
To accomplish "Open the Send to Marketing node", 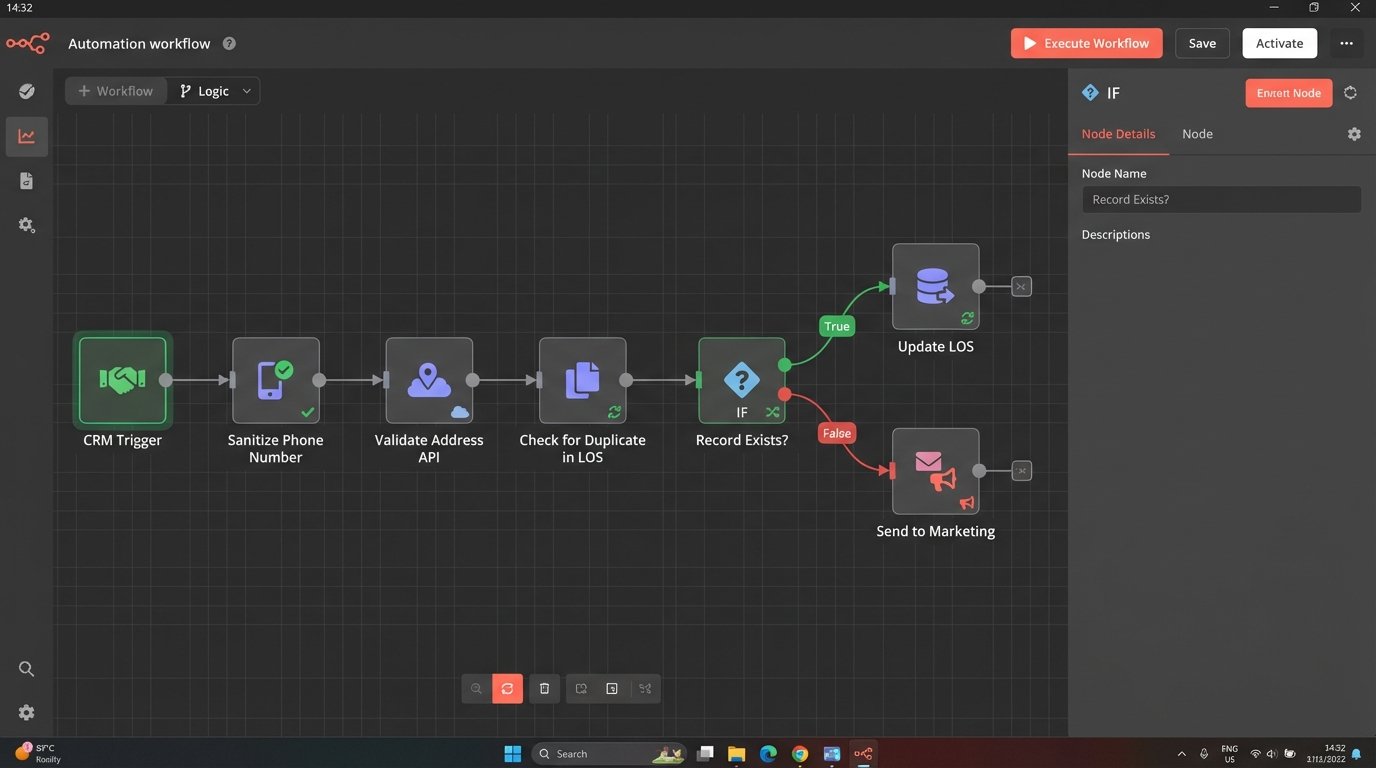I will (x=934, y=470).
